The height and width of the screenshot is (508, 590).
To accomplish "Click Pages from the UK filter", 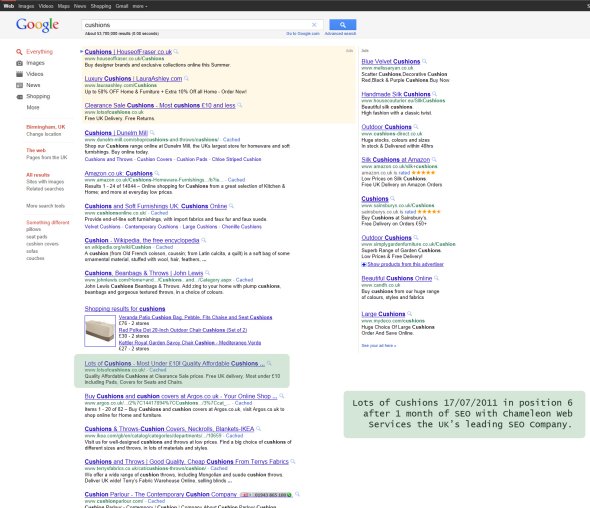I will coord(47,157).
